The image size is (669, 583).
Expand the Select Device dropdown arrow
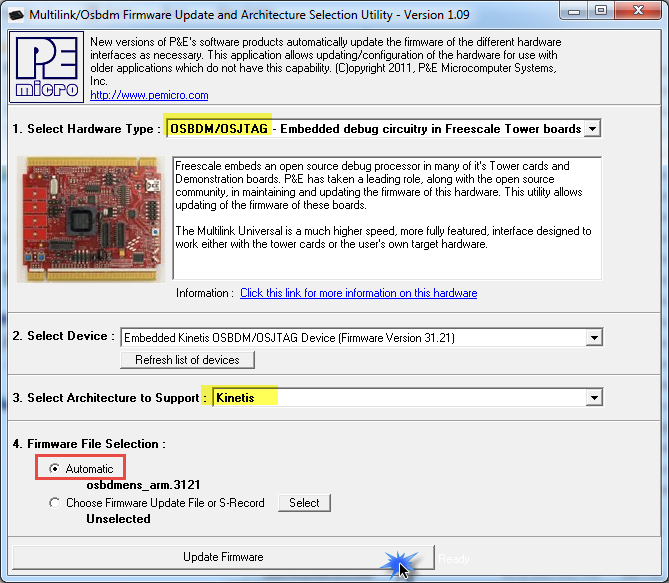coord(594,338)
